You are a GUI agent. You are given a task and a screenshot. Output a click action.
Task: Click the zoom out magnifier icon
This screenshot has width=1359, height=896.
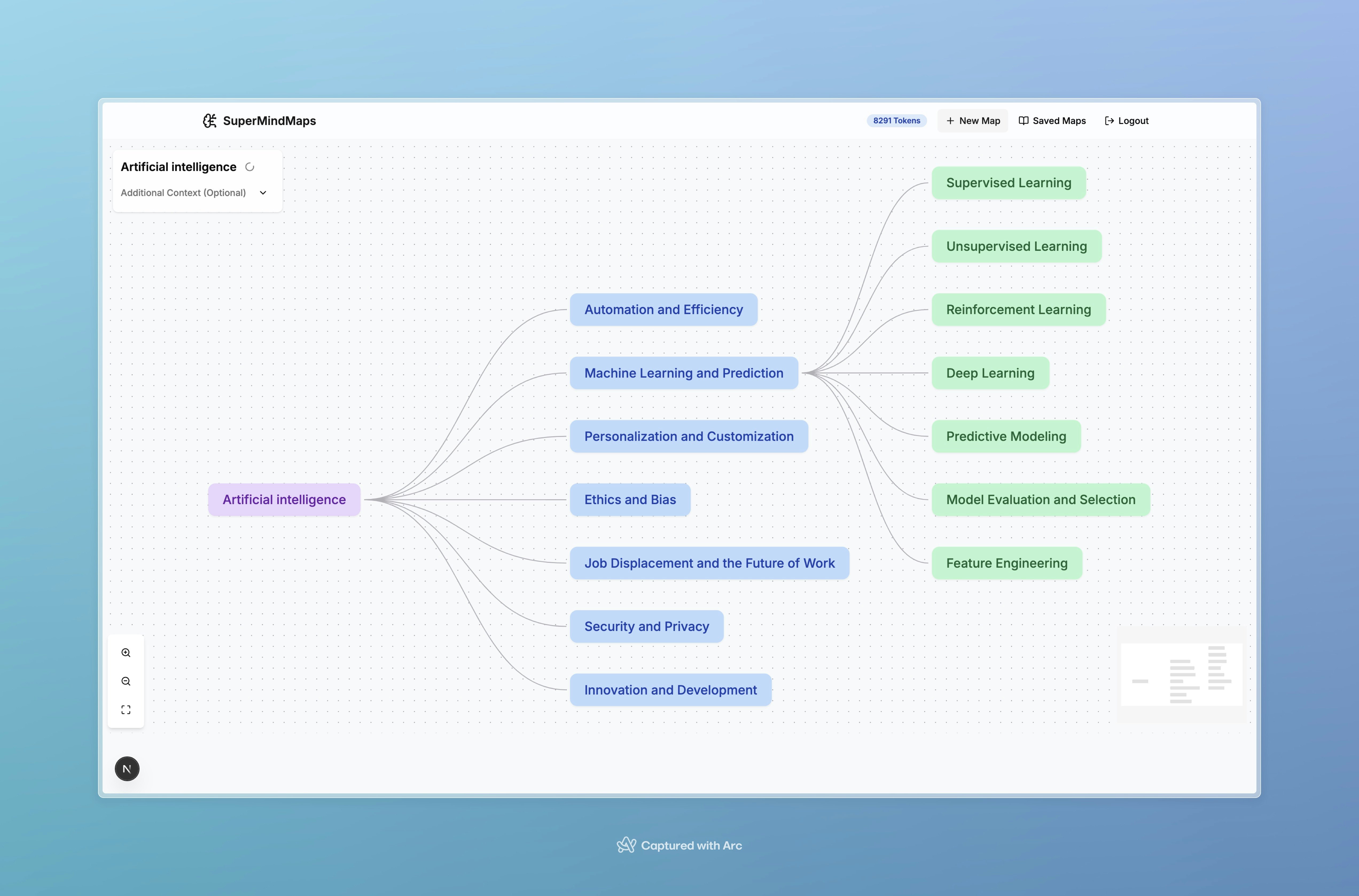coord(126,681)
